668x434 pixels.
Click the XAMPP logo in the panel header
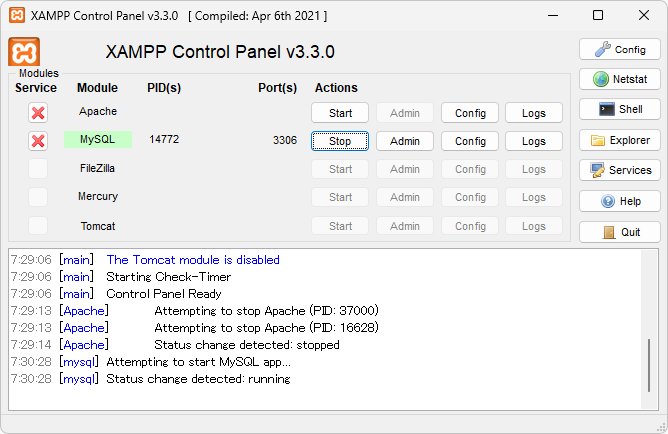[x=24, y=52]
